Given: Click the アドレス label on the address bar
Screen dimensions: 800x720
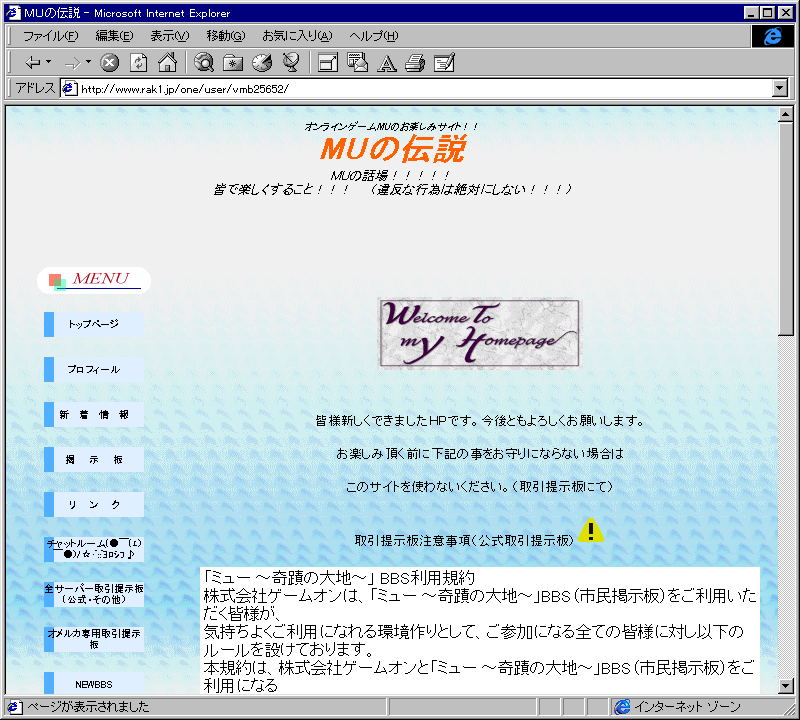Looking at the screenshot, I should point(35,88).
